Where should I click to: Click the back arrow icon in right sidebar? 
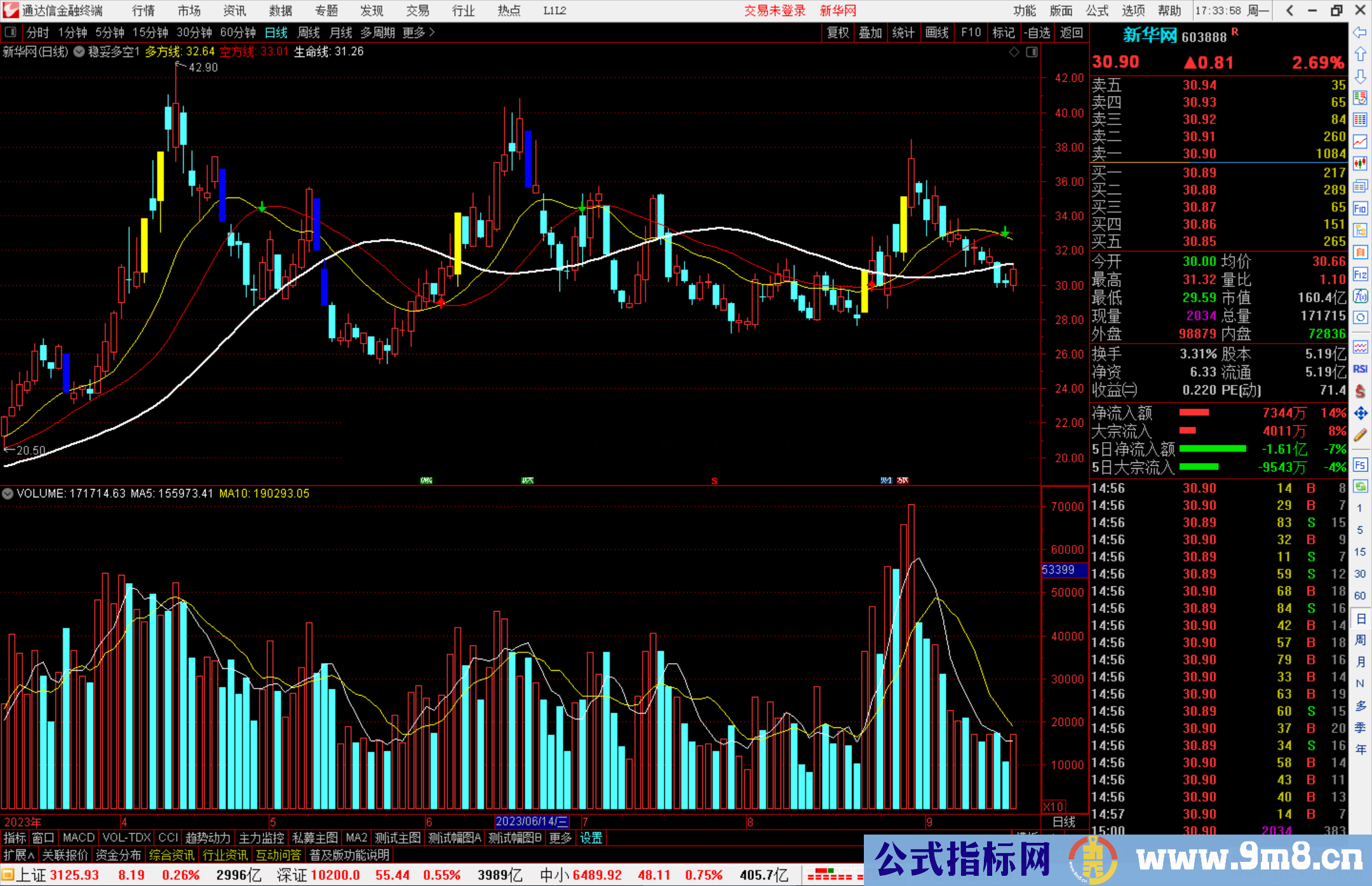(x=1360, y=32)
